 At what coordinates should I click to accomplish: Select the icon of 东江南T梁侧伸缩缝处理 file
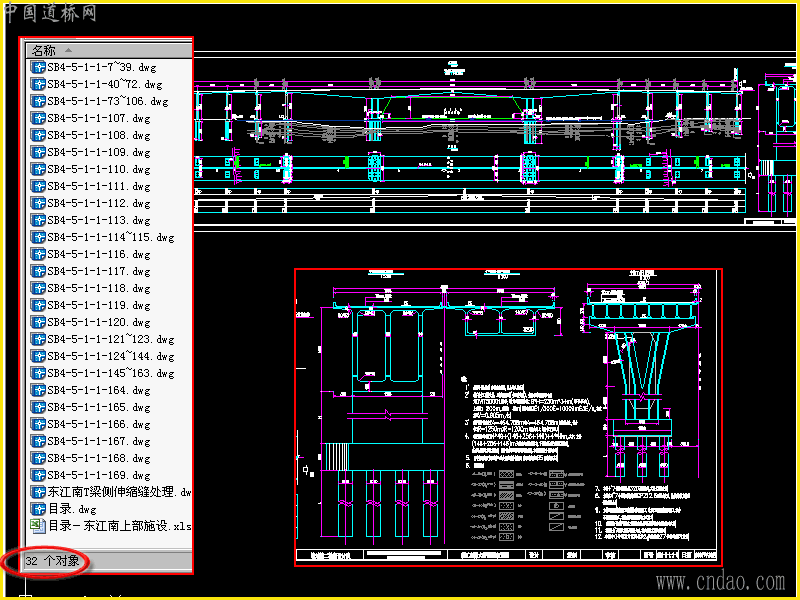click(x=38, y=492)
